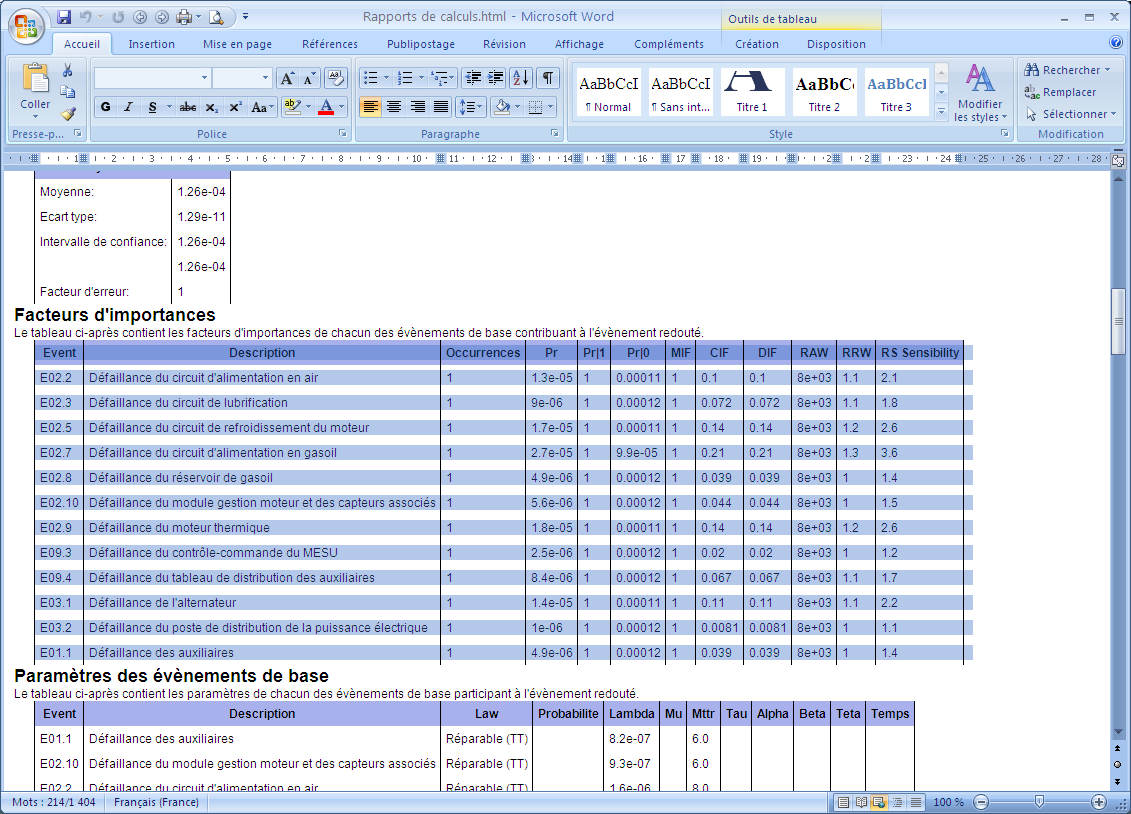This screenshot has height=814, width=1131.
Task: Print using the quick access printer icon
Action: point(184,17)
